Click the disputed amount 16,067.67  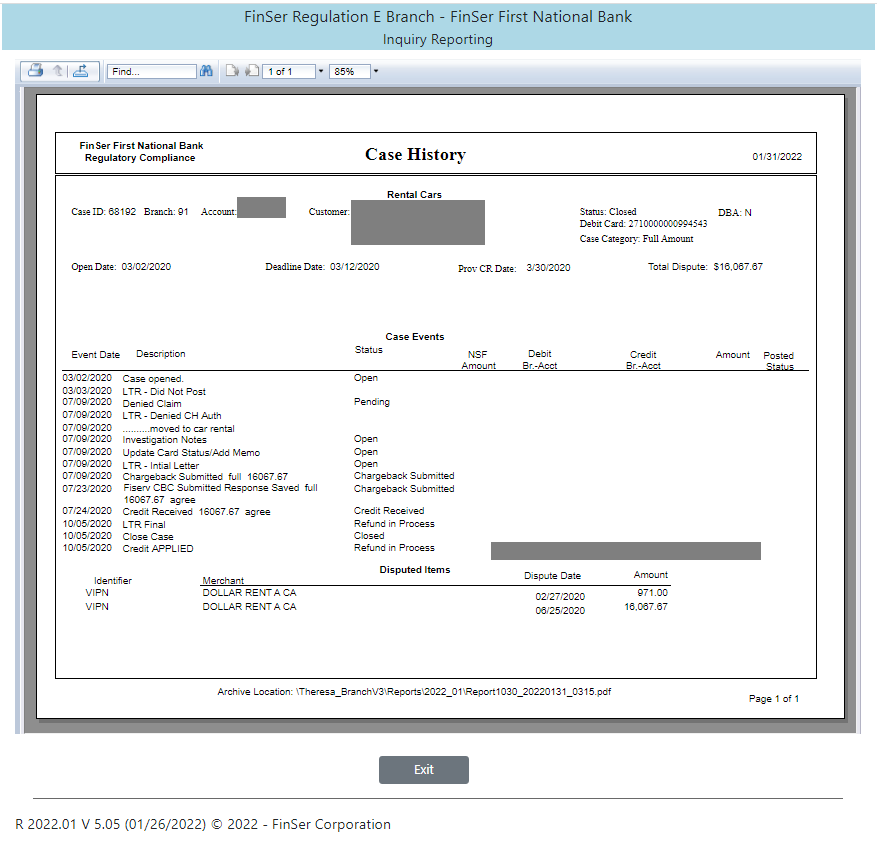(646, 607)
